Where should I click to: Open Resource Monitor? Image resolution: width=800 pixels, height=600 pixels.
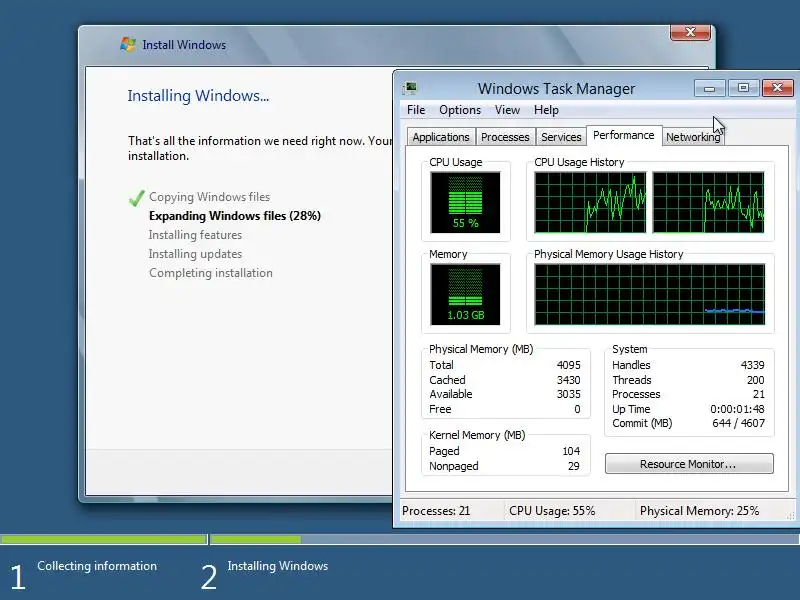tap(689, 464)
